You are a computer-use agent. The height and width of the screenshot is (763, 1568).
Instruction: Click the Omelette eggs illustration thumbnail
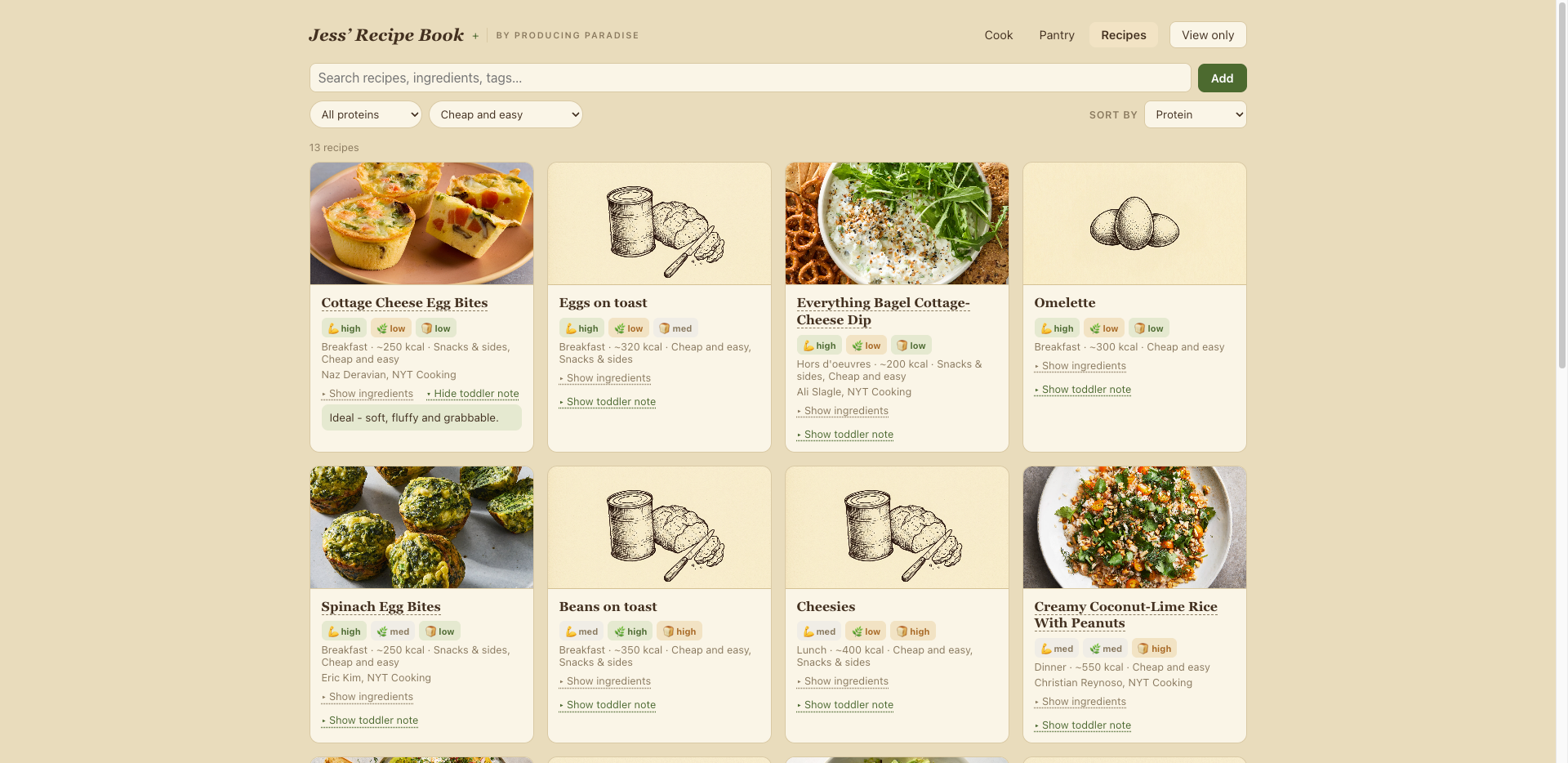click(1134, 223)
